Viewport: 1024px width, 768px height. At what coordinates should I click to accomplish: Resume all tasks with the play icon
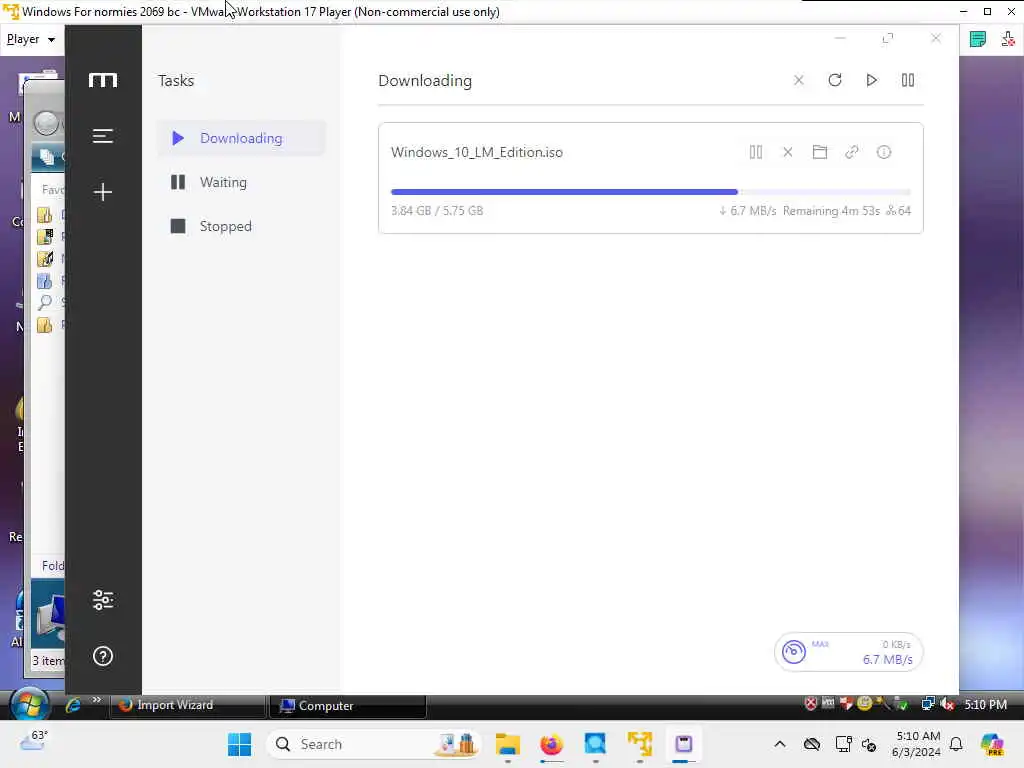pyautogui.click(x=871, y=80)
